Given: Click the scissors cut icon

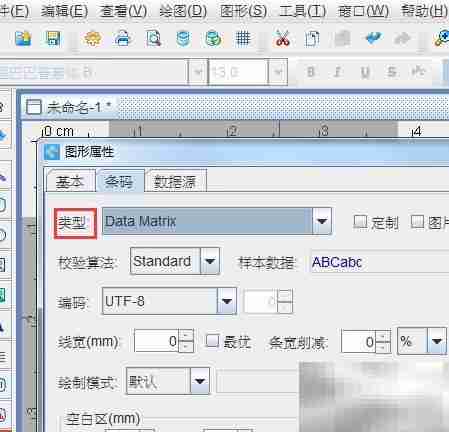Looking at the screenshot, I should point(282,38).
